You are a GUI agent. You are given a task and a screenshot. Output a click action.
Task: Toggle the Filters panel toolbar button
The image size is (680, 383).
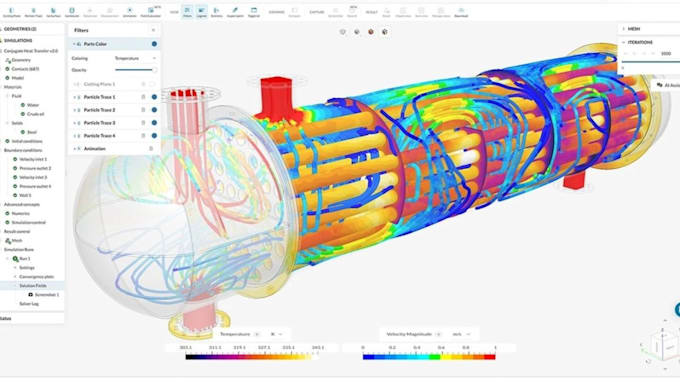pyautogui.click(x=187, y=12)
